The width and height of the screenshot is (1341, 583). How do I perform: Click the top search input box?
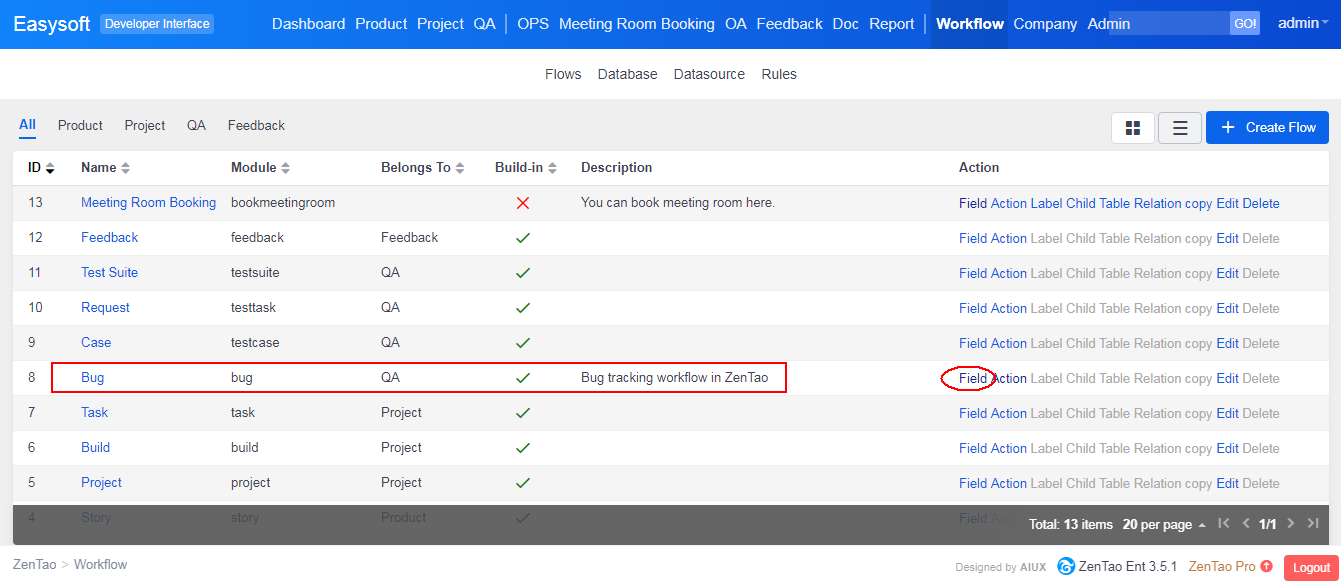click(1180, 24)
